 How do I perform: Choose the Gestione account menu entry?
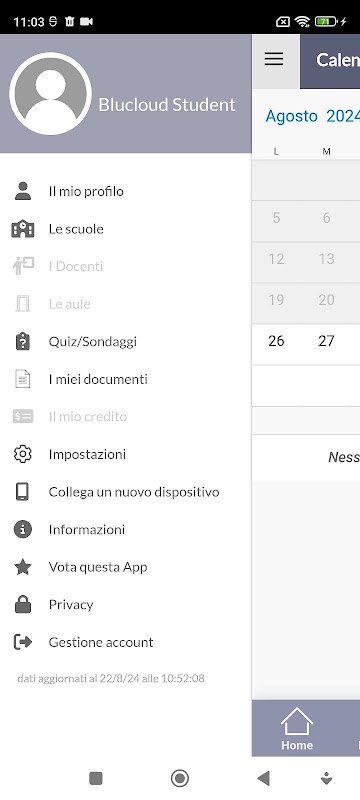point(125,642)
